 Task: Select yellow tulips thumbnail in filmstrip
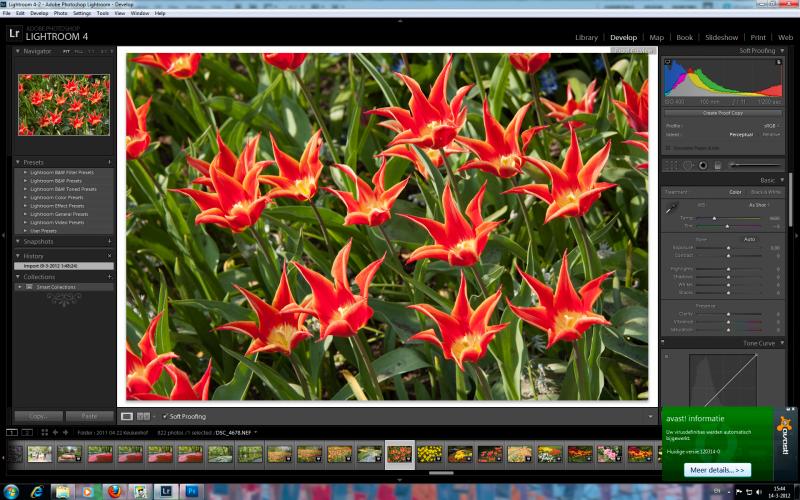click(x=430, y=454)
